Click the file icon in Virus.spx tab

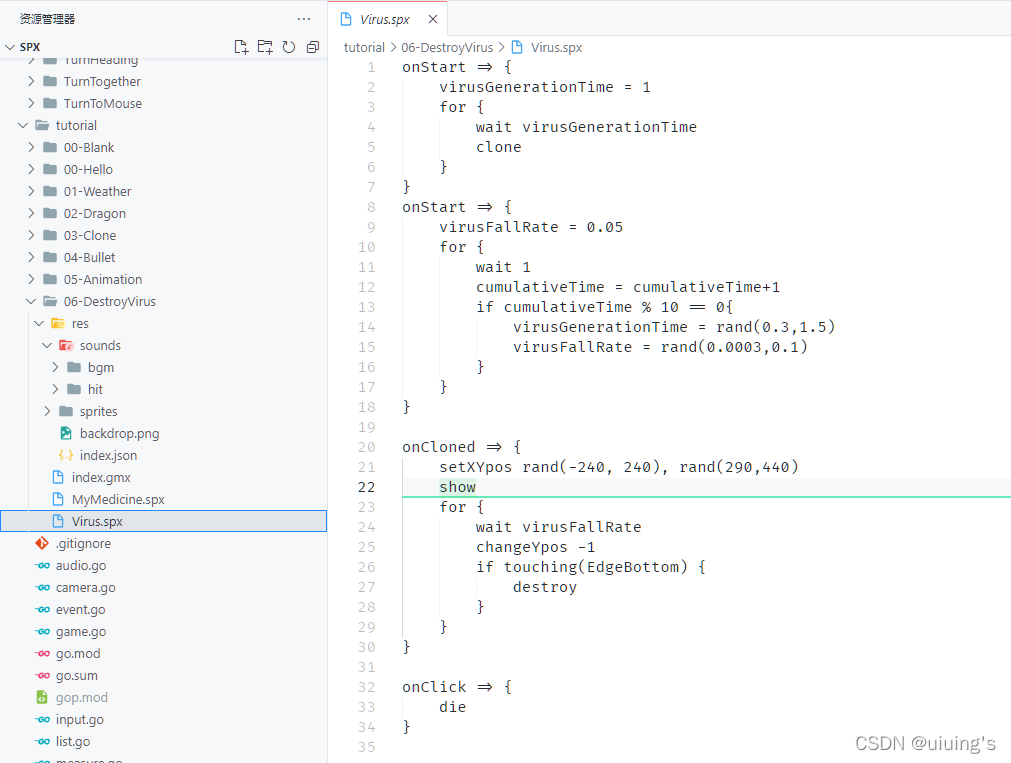click(x=346, y=19)
